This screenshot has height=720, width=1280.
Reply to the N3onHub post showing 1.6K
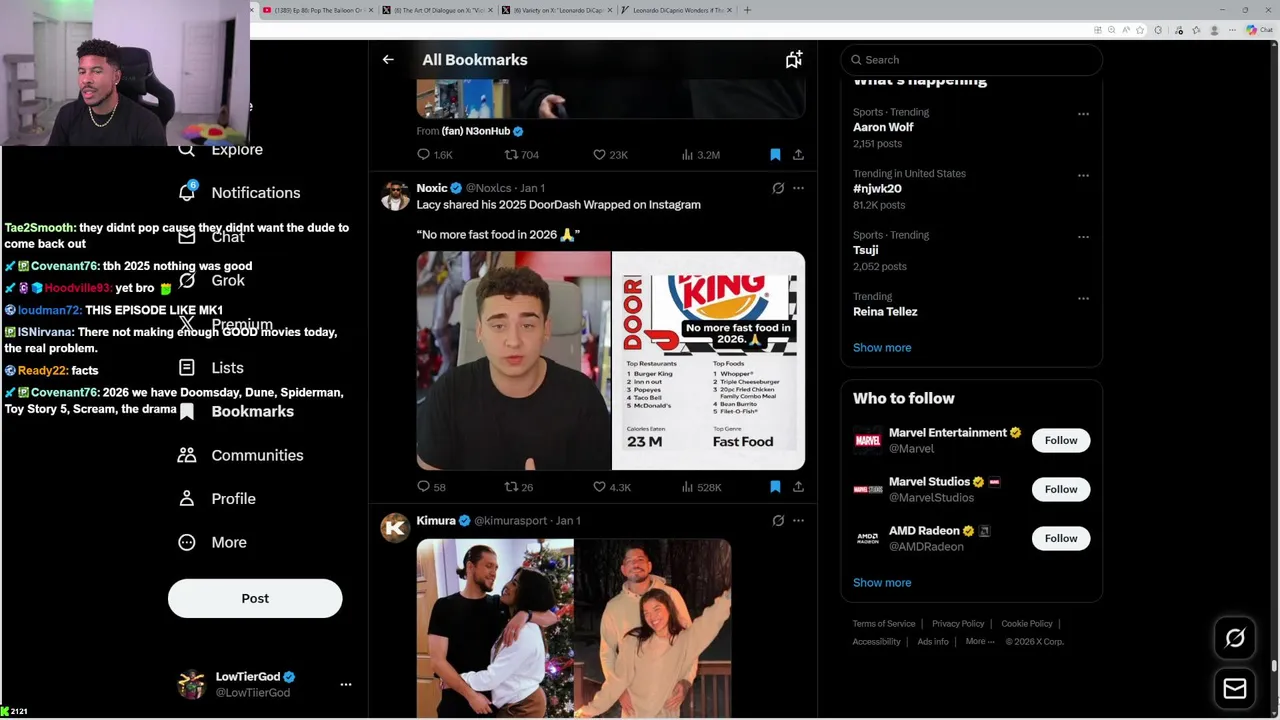[435, 155]
